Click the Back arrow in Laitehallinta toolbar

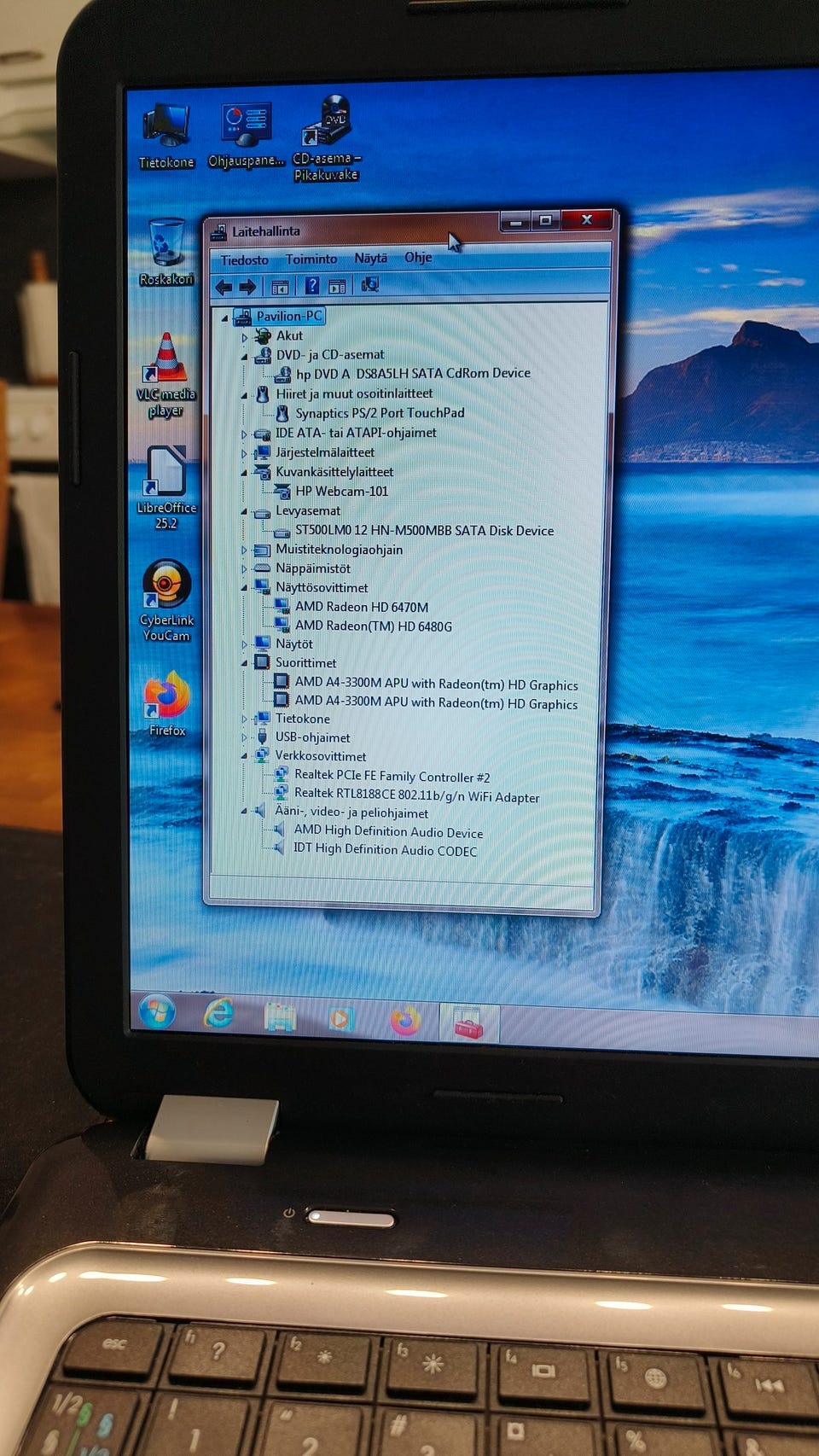(224, 288)
